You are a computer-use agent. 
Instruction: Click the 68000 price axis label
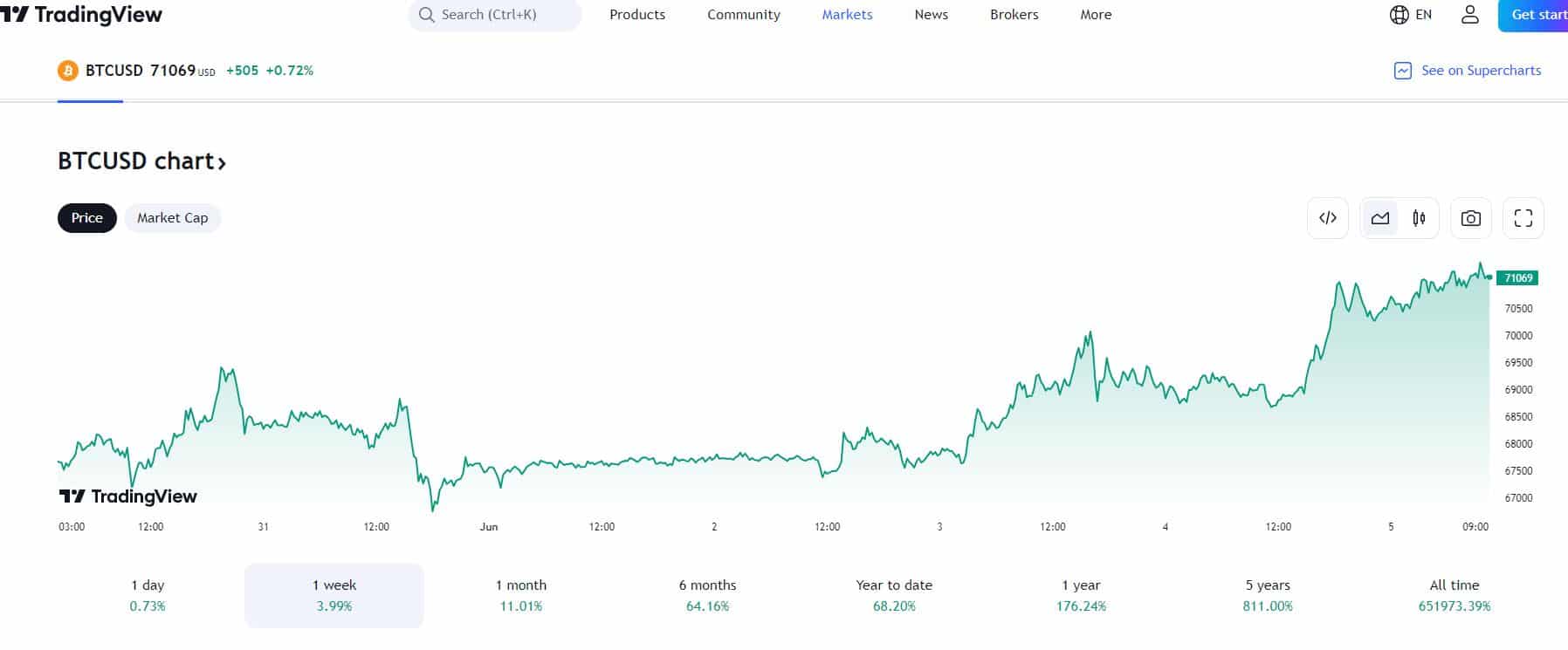point(1519,444)
